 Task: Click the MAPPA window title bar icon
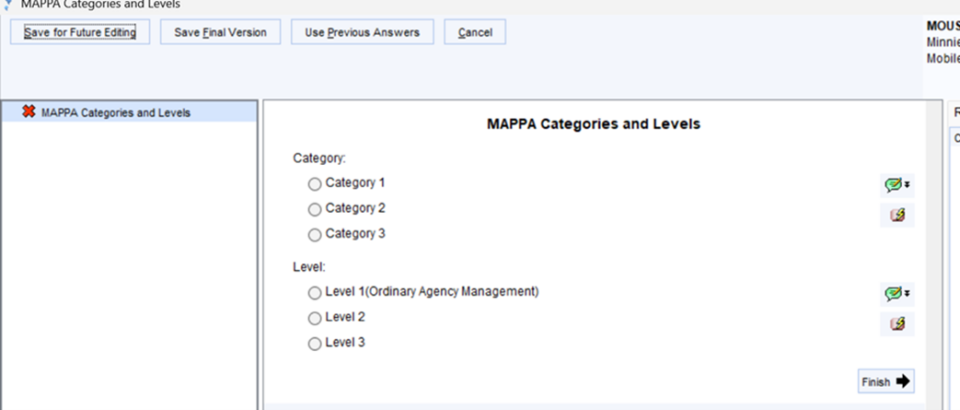point(9,4)
